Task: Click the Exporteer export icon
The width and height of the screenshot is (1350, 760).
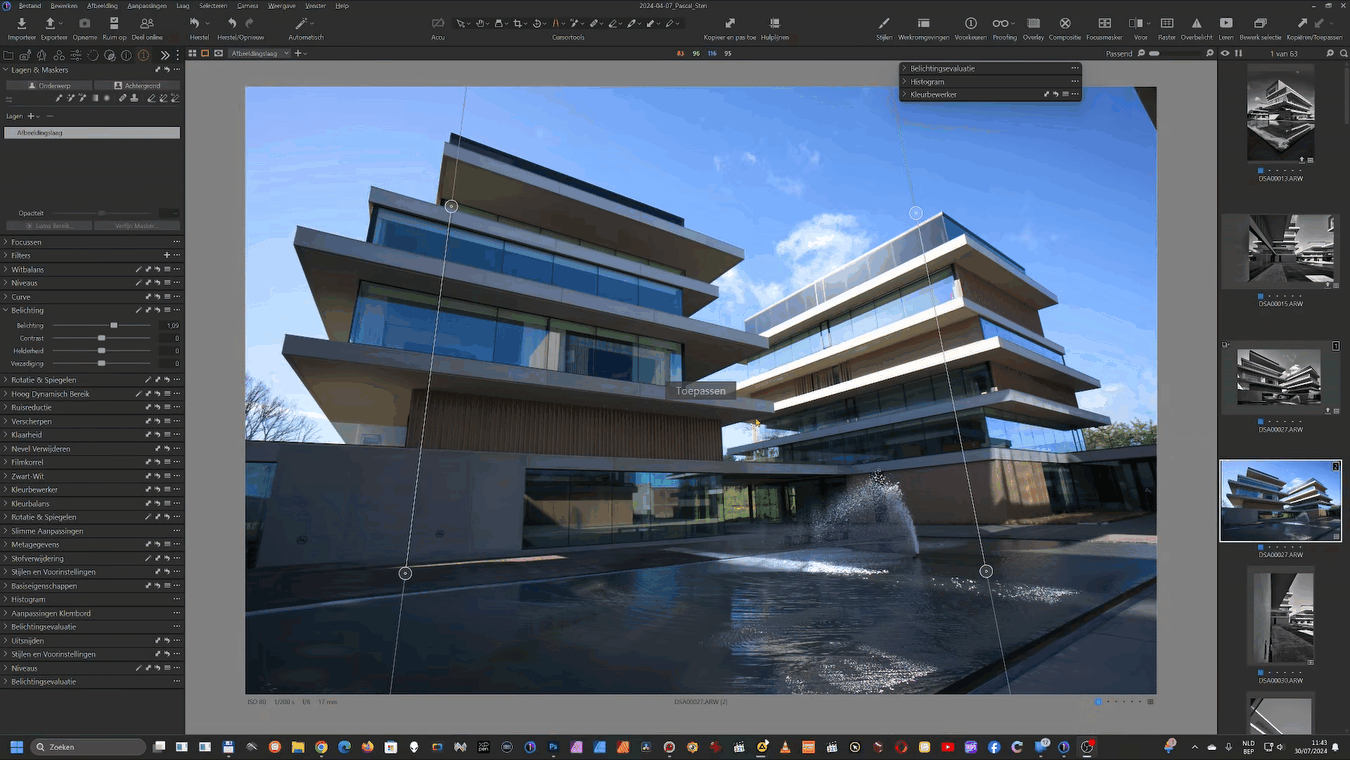Action: tap(50, 23)
